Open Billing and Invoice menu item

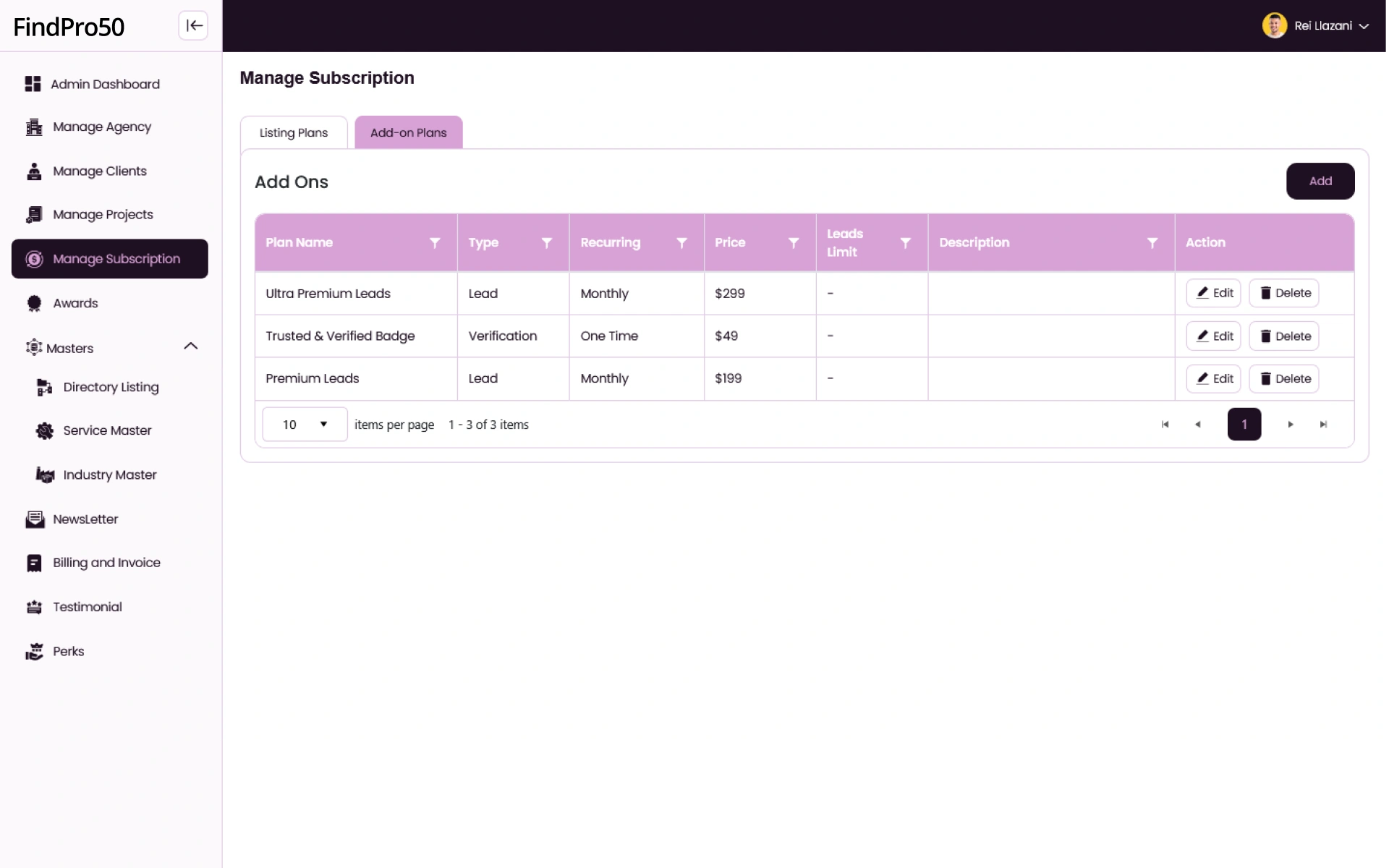coord(106,563)
